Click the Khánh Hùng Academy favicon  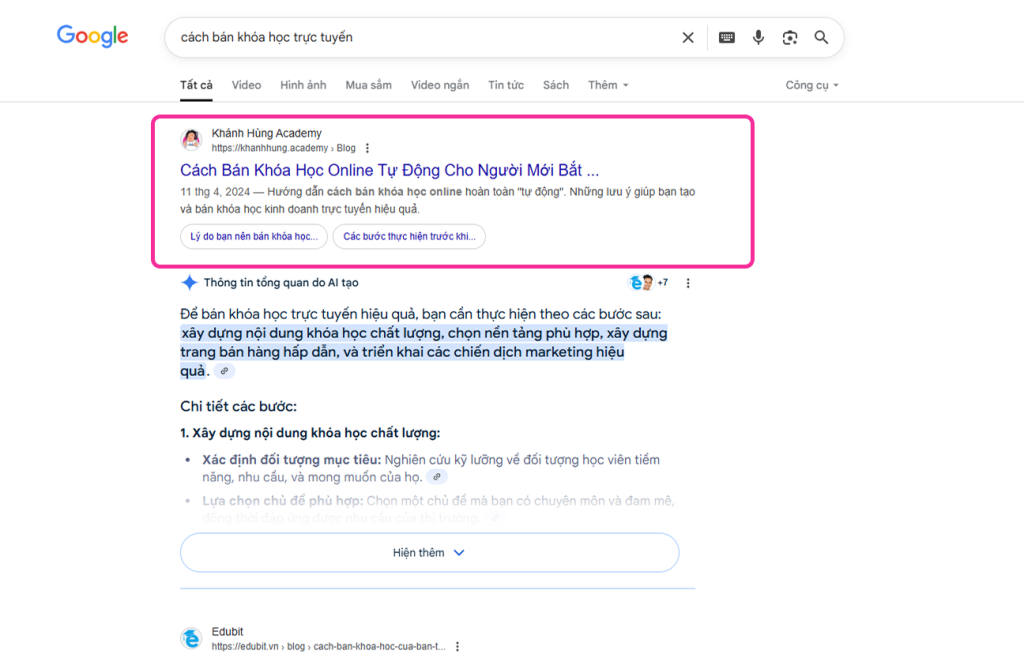point(191,139)
